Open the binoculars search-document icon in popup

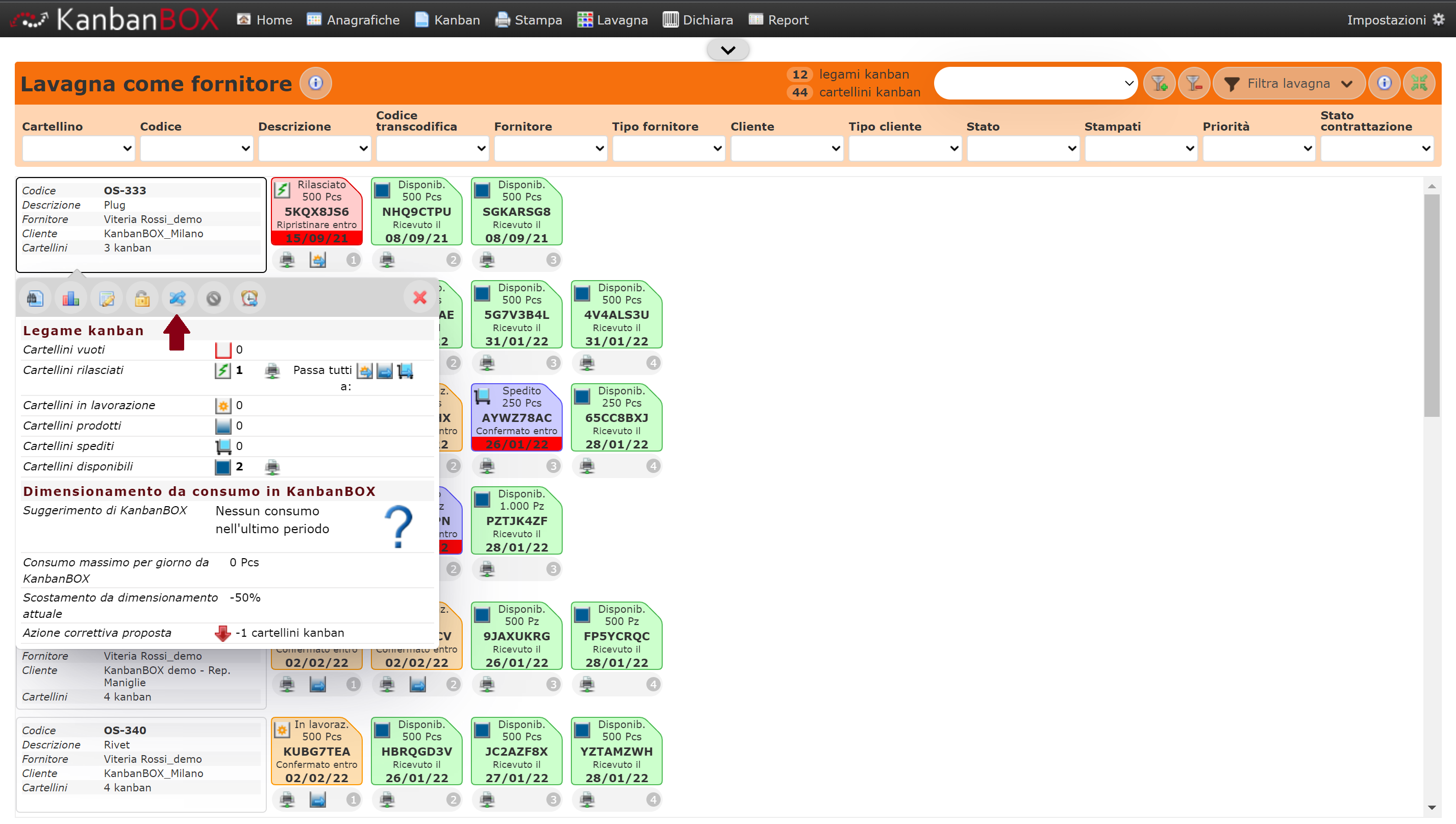pos(35,297)
